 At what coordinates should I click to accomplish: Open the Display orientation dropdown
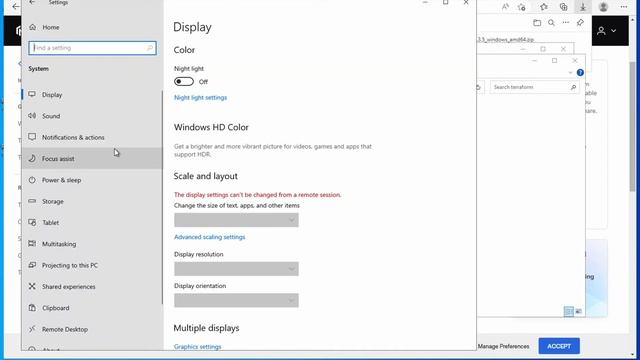(236, 300)
